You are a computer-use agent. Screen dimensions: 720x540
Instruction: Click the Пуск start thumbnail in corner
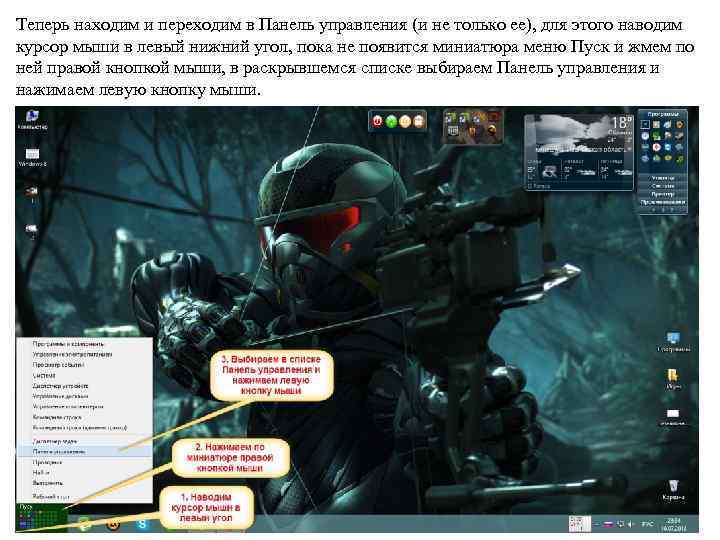pos(41,518)
